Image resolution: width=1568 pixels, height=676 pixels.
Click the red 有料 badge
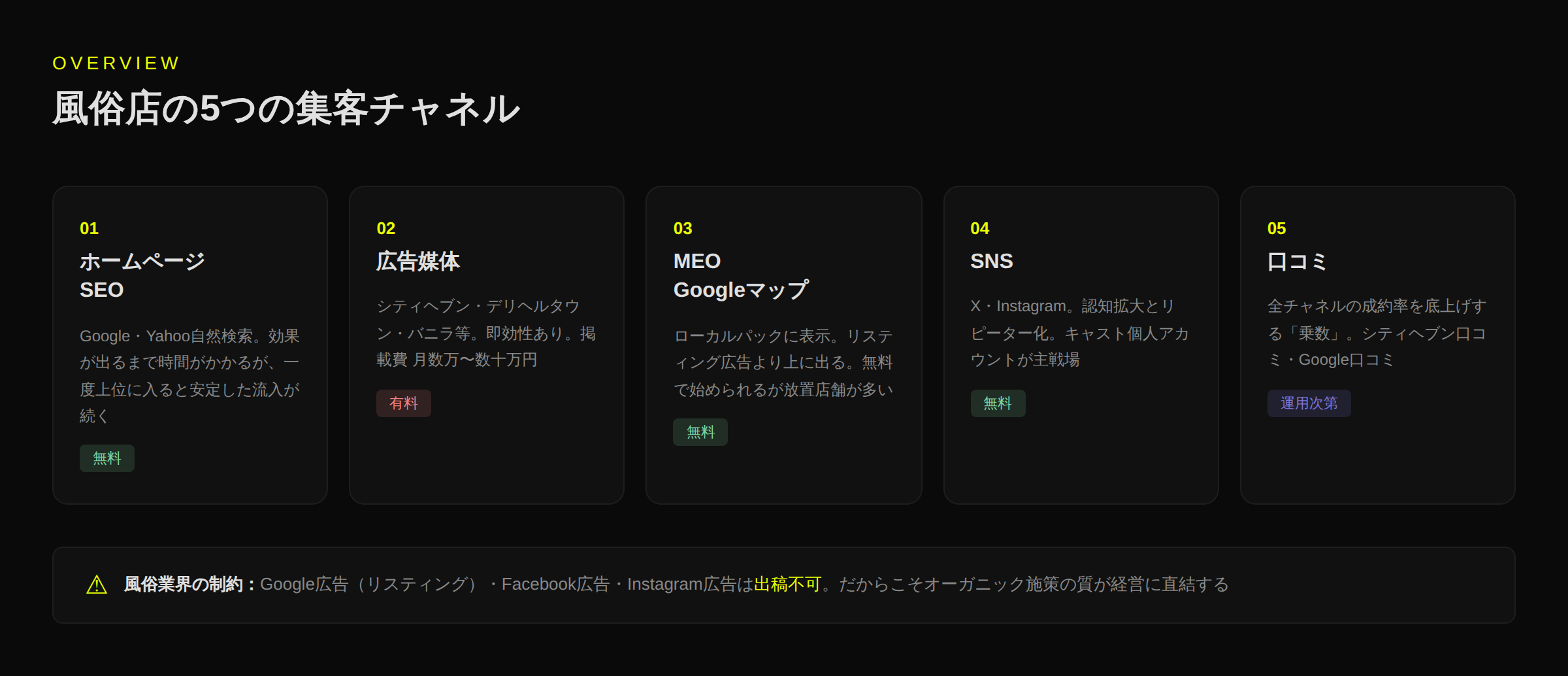click(403, 403)
